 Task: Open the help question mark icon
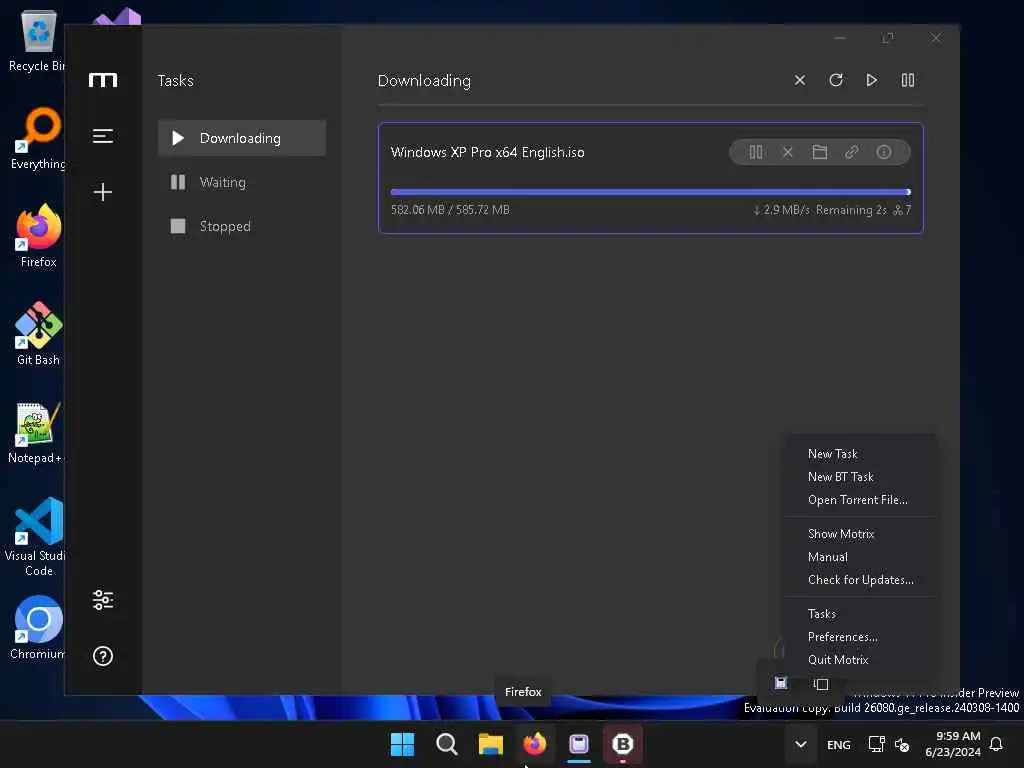tap(103, 656)
